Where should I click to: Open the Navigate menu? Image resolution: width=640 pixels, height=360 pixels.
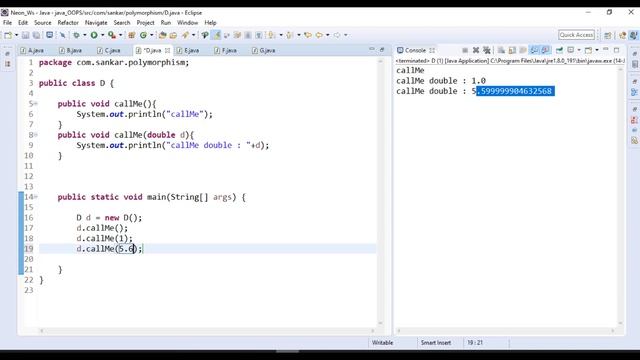coord(96,23)
